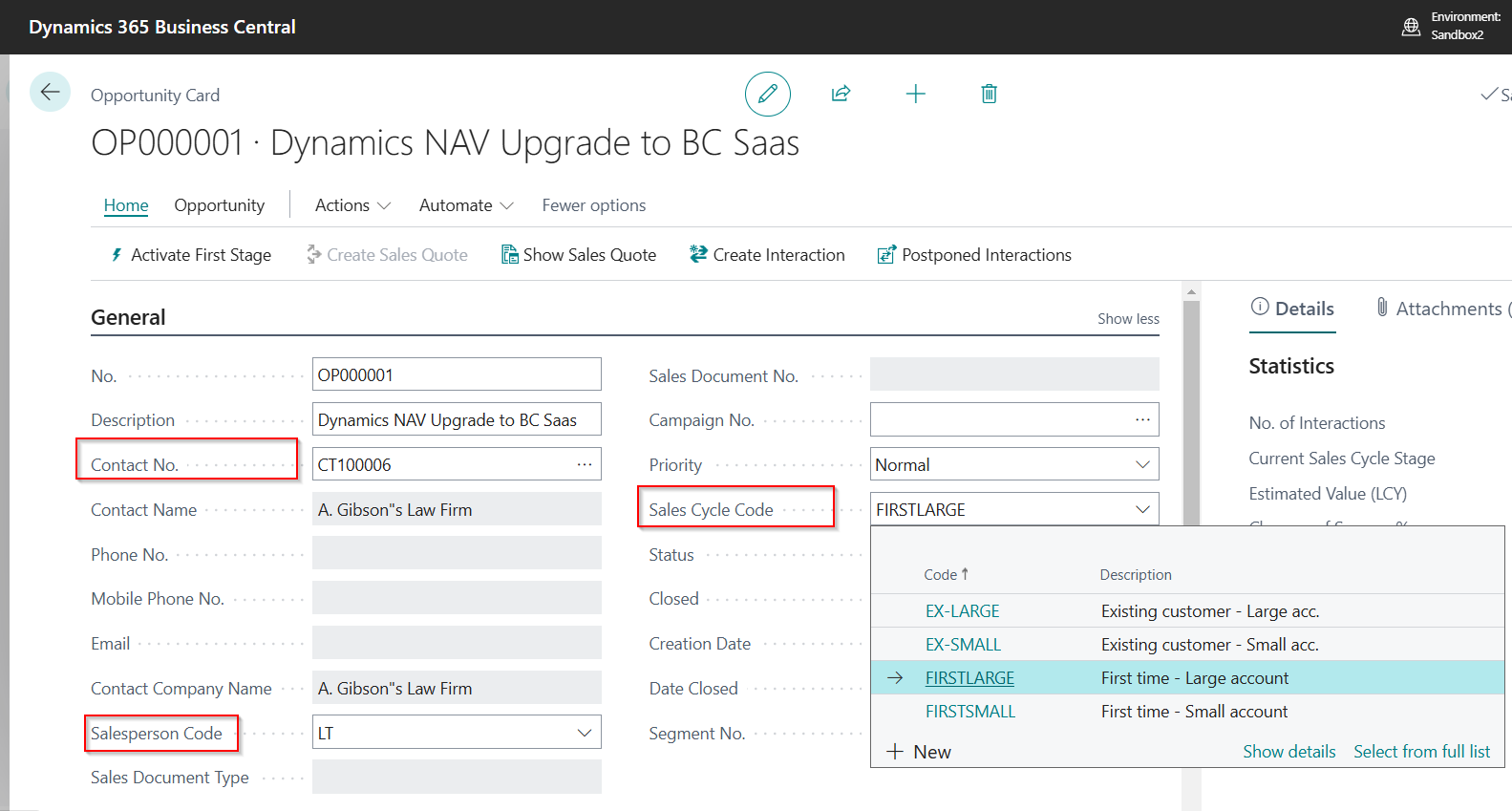Click the Description input field
Viewport: 1512px width, 811px height.
[x=457, y=419]
